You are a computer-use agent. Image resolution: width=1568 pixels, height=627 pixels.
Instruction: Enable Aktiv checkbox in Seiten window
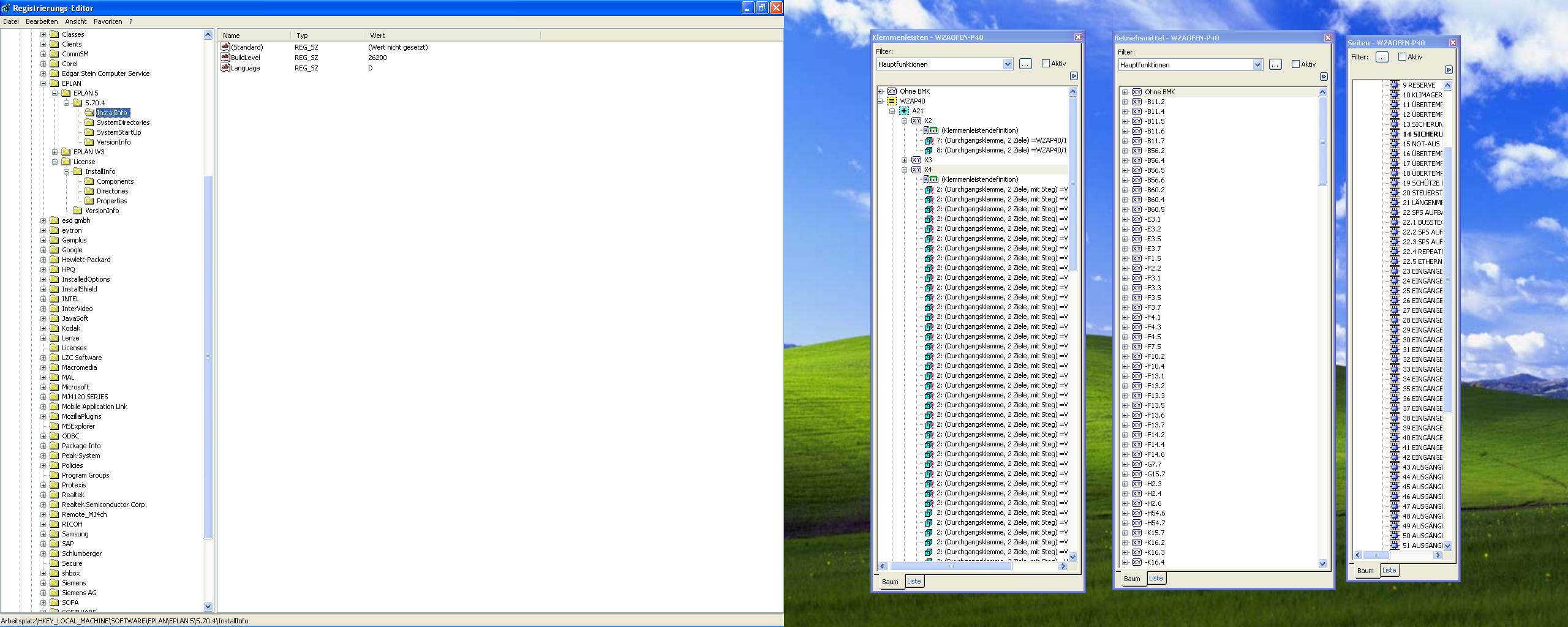(x=1402, y=57)
